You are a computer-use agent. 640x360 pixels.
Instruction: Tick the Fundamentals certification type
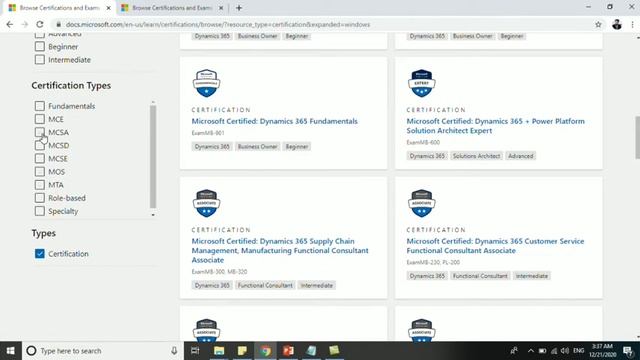40,106
